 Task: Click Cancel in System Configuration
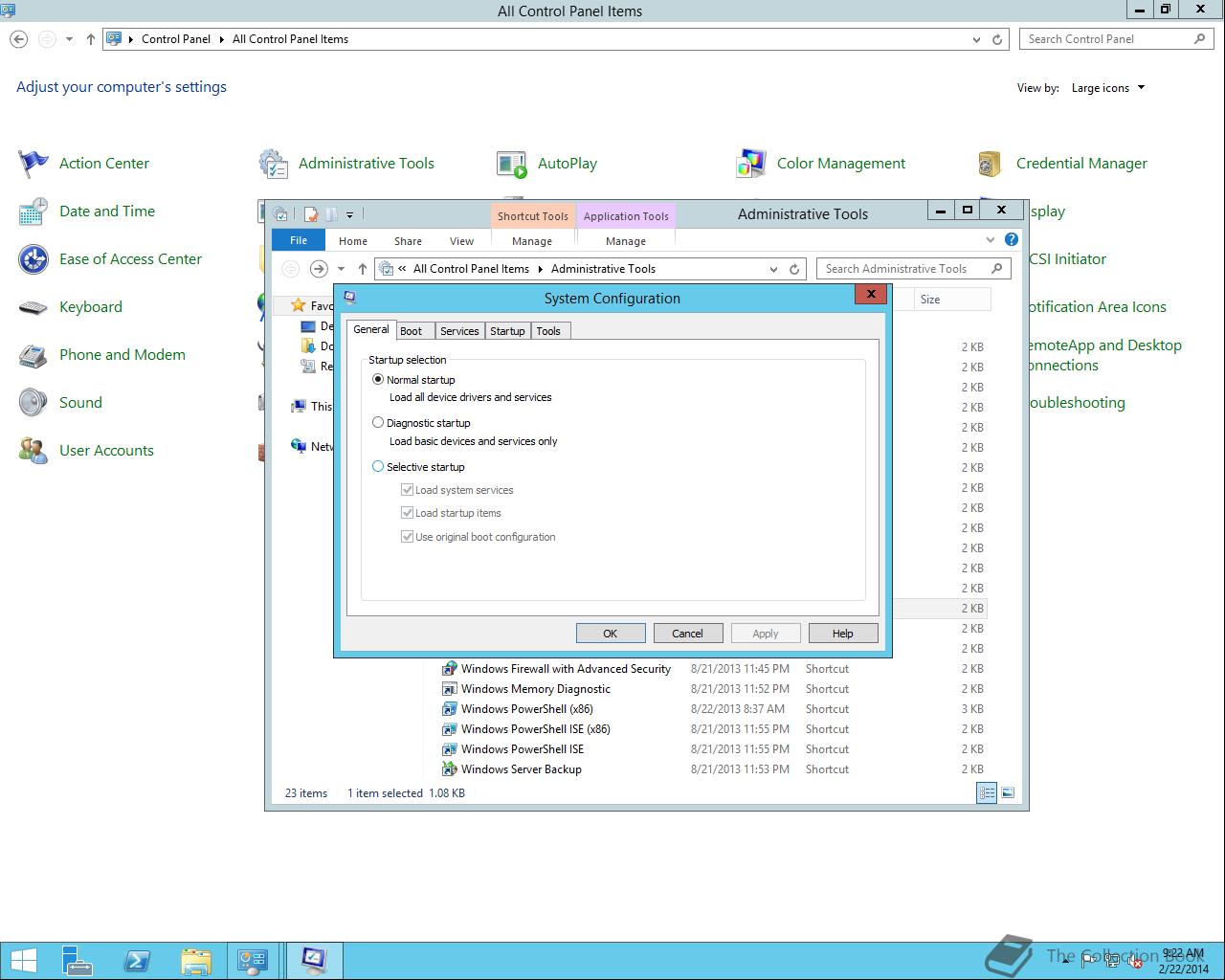click(687, 634)
